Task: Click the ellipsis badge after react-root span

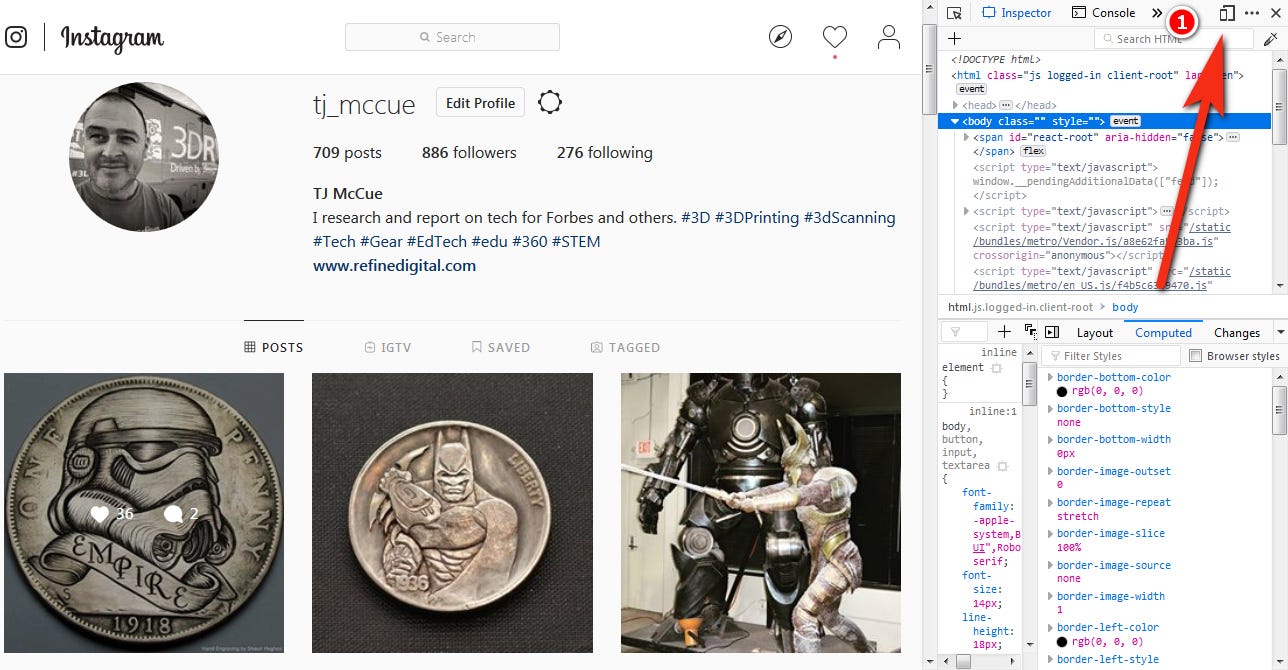Action: pos(1233,137)
